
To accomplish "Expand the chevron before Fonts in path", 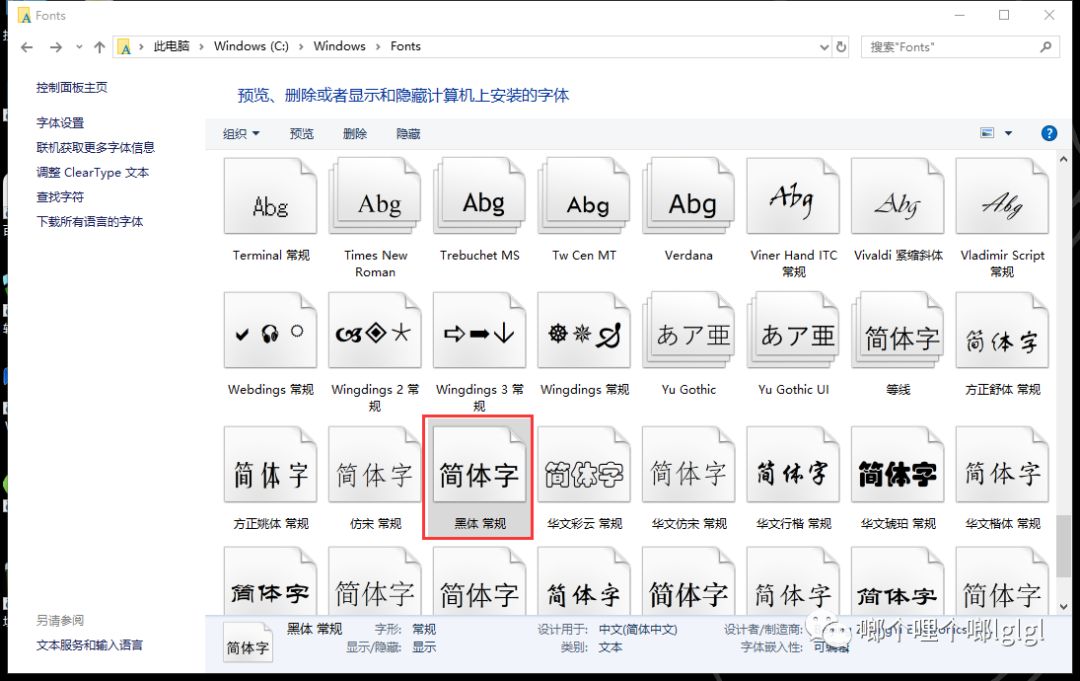I will click(377, 47).
